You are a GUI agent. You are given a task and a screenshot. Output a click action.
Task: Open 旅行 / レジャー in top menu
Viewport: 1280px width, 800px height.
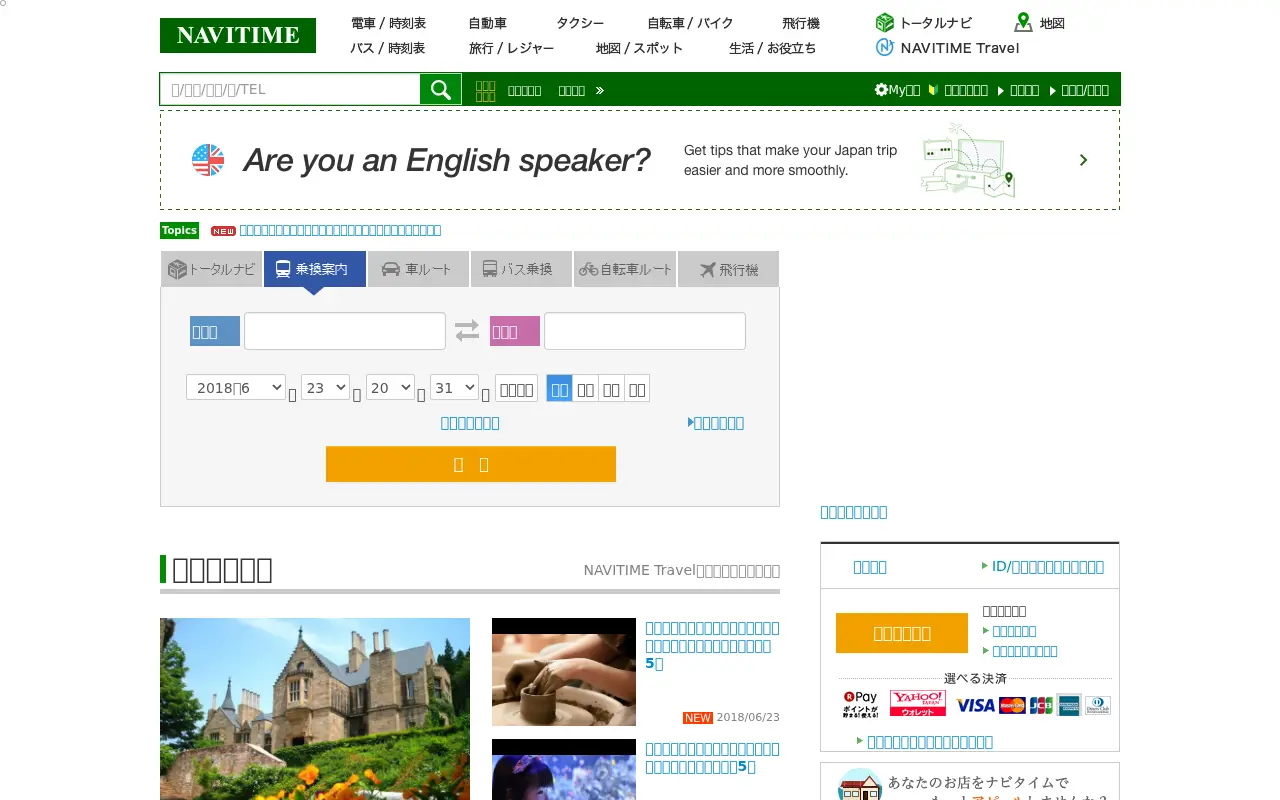tap(511, 48)
